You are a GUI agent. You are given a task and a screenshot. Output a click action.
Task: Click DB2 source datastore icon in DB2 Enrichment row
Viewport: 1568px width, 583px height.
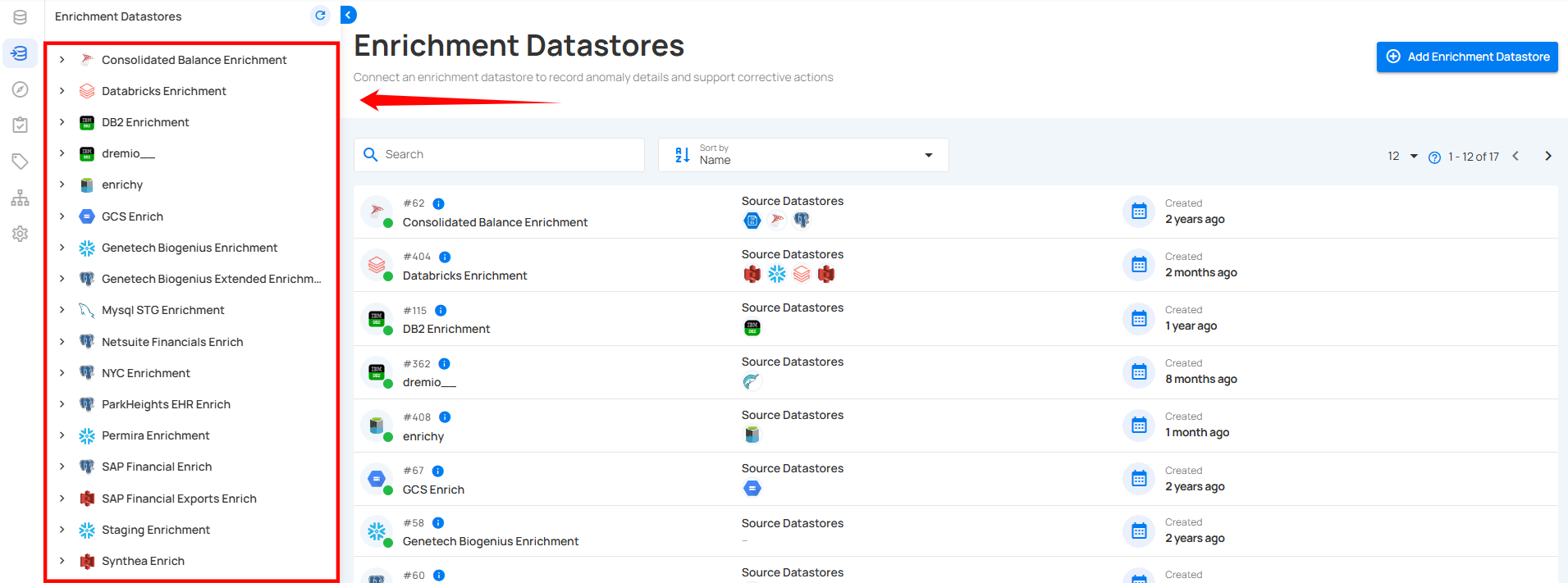click(x=752, y=328)
